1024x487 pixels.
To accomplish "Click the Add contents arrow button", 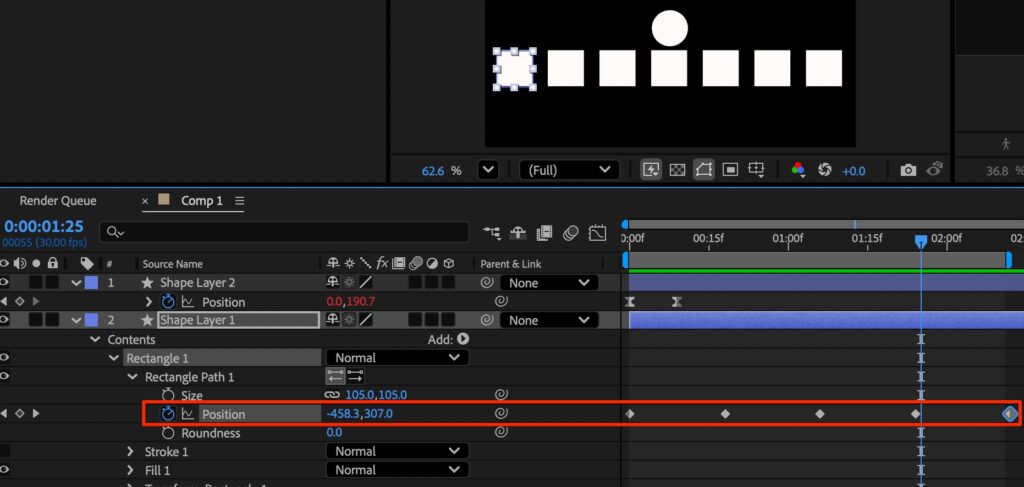I will (x=463, y=339).
